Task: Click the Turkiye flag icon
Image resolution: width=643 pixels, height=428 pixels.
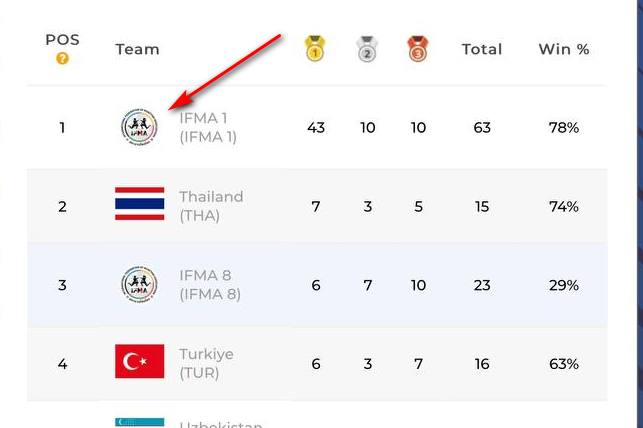Action: 139,362
